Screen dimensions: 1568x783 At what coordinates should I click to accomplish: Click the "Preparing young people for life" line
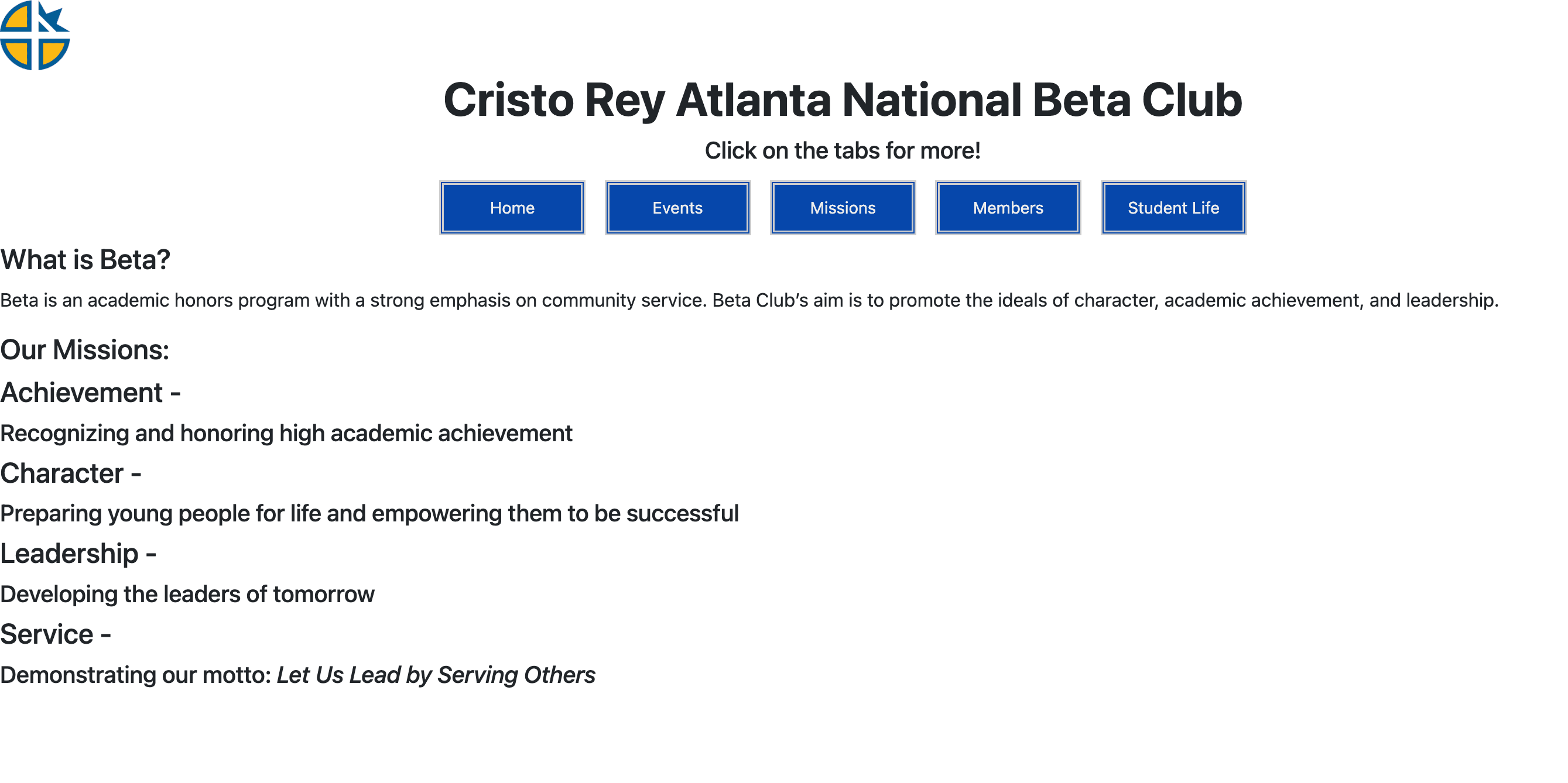[x=369, y=514]
